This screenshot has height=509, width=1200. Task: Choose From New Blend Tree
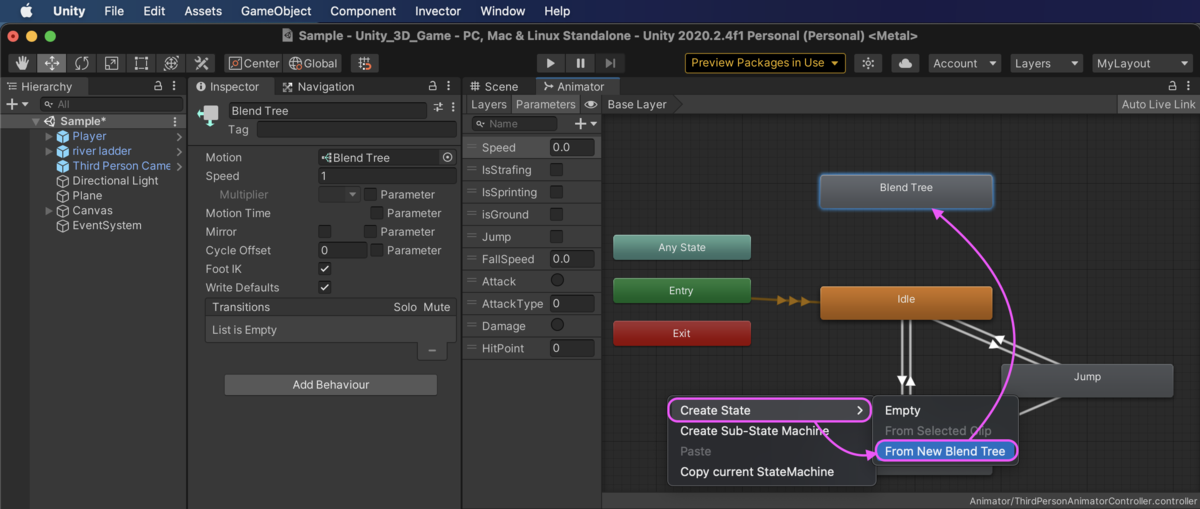point(946,451)
